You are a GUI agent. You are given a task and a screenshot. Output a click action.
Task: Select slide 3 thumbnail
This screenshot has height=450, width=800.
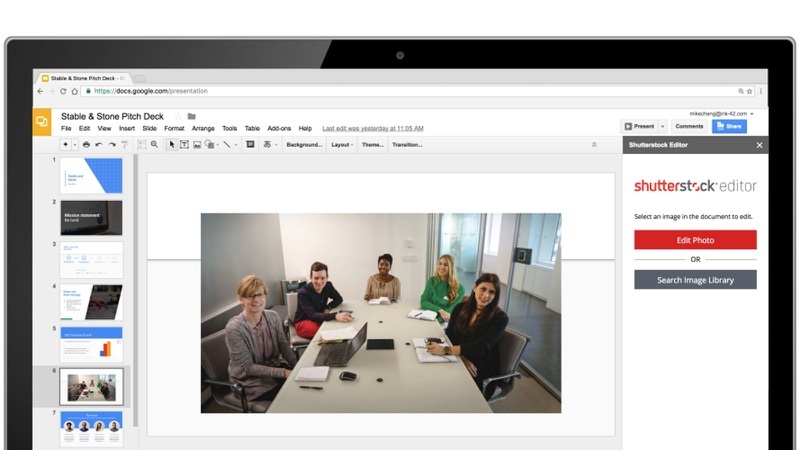(x=91, y=260)
